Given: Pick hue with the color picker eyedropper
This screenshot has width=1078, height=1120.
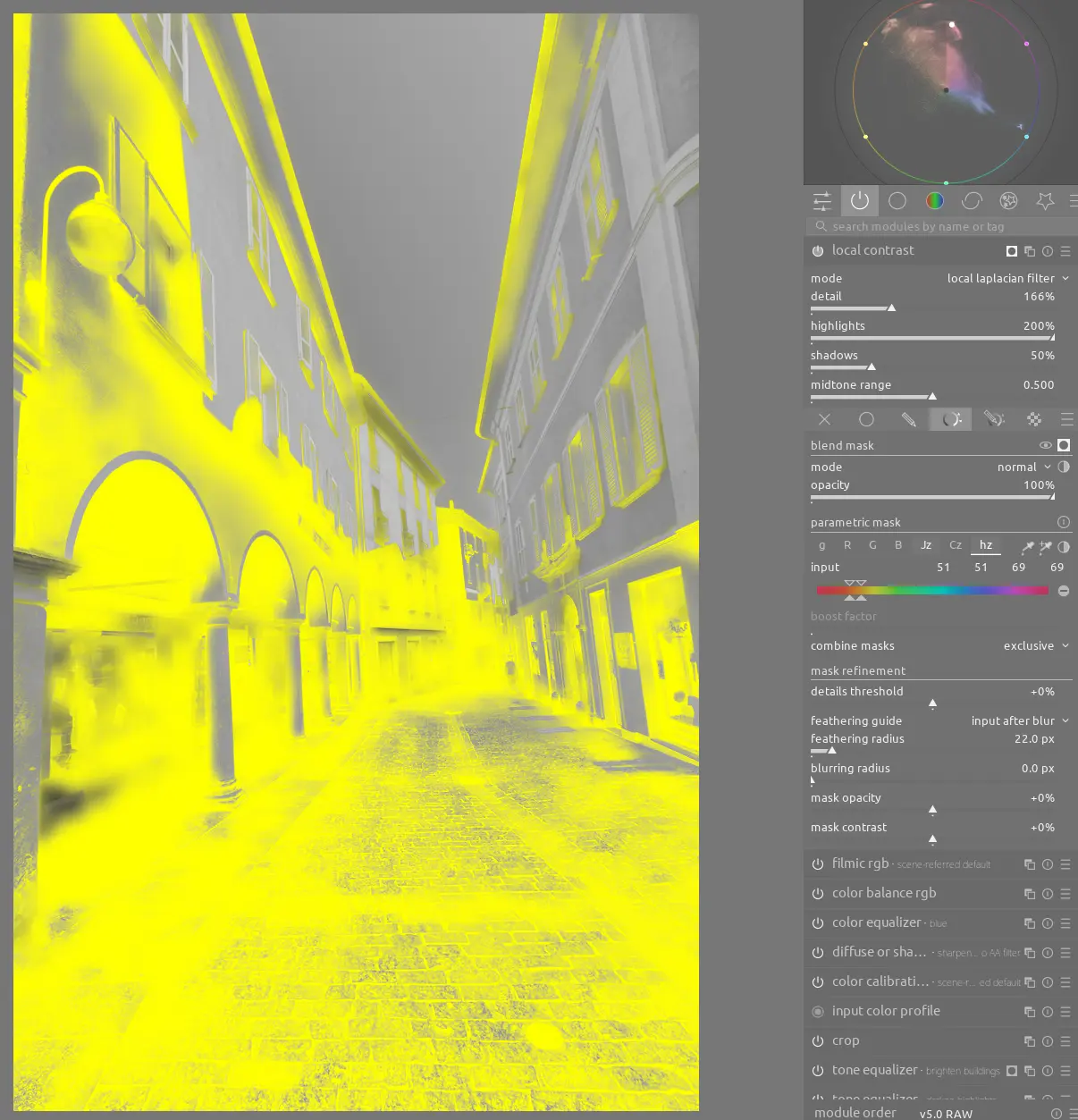Looking at the screenshot, I should pyautogui.click(x=1026, y=545).
